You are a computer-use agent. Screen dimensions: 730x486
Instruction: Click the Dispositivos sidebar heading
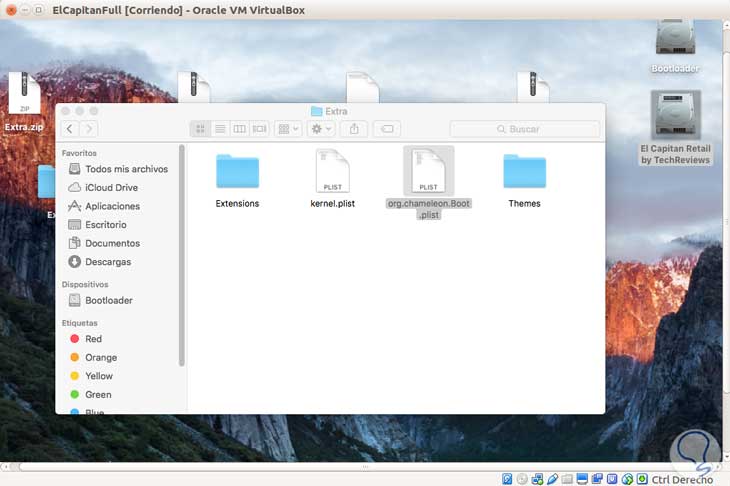coord(85,284)
